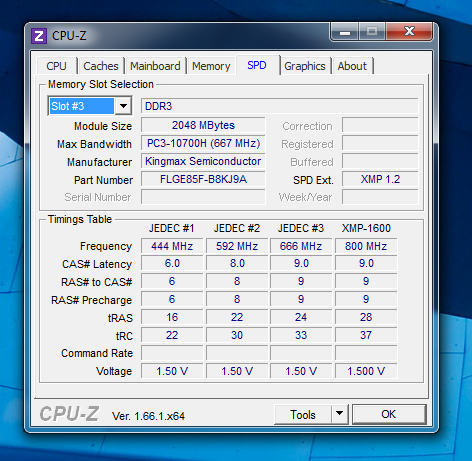Image resolution: width=472 pixels, height=461 pixels.
Task: Select the 800 MHz frequency cell
Action: click(366, 246)
